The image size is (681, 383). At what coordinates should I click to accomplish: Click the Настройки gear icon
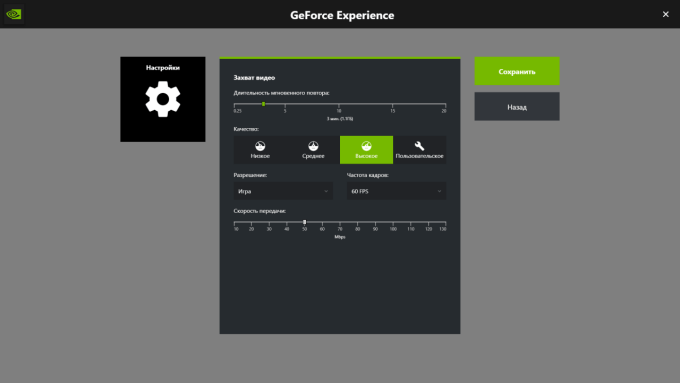point(163,99)
